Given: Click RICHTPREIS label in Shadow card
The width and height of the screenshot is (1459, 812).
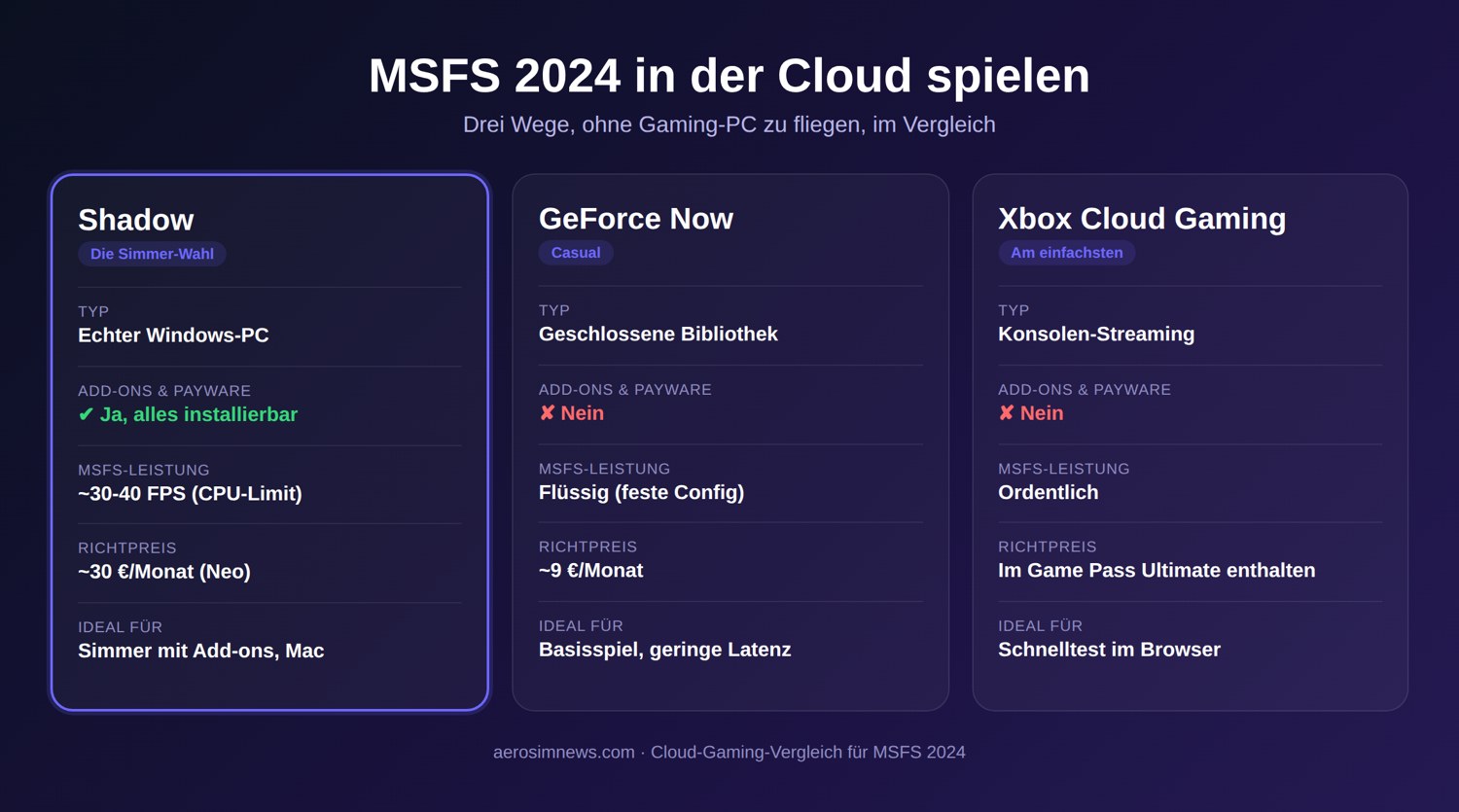Looking at the screenshot, I should 127,548.
